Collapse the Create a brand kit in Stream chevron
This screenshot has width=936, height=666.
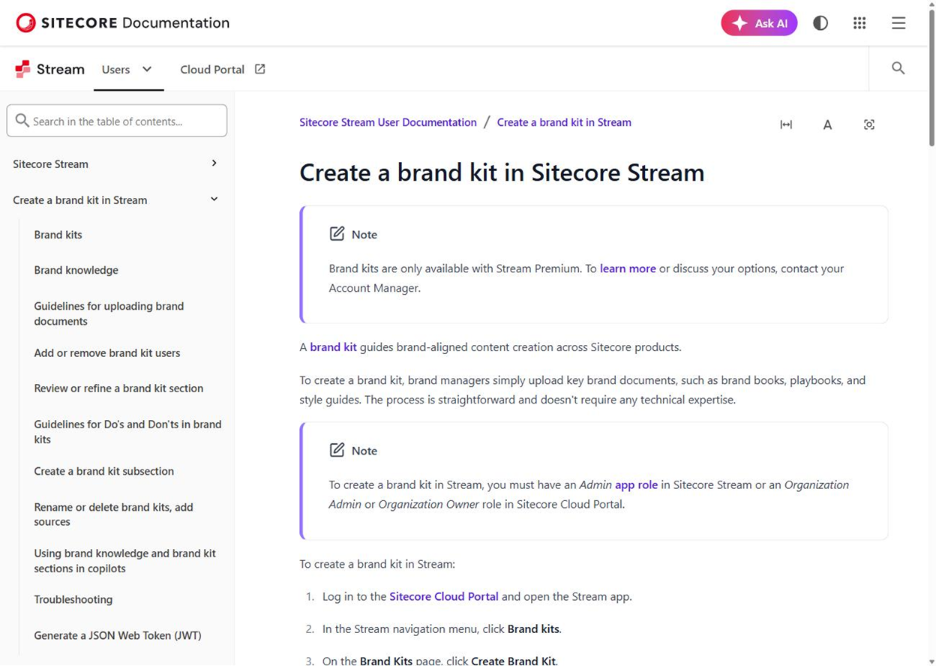214,199
